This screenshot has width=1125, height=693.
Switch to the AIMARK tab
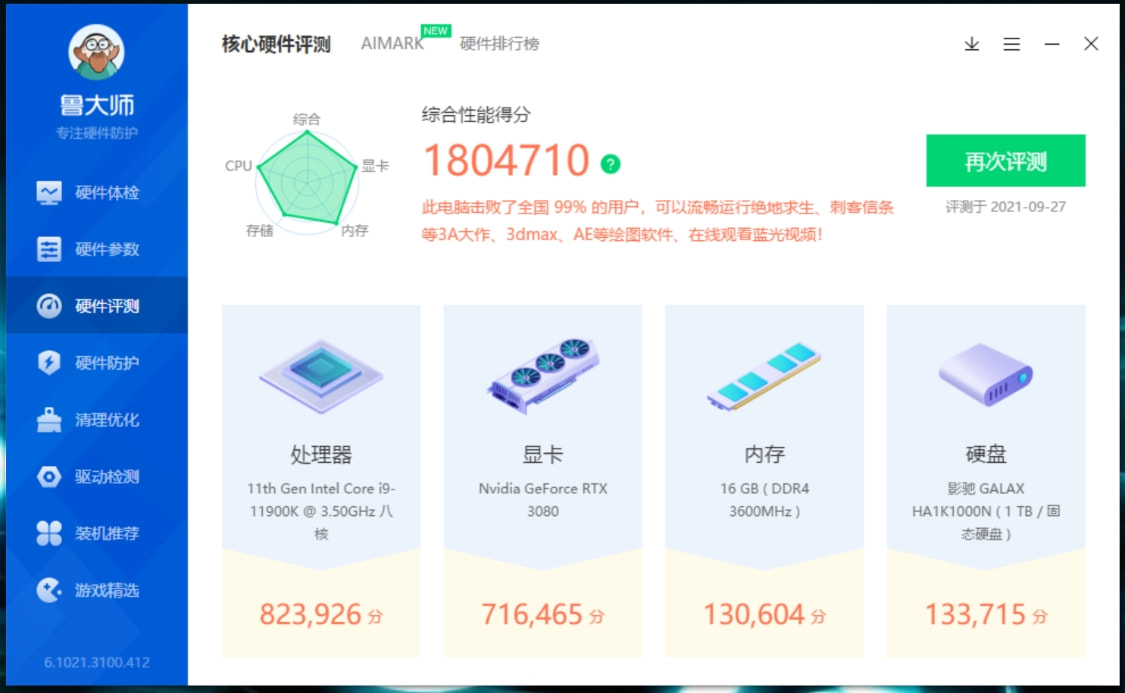click(391, 44)
